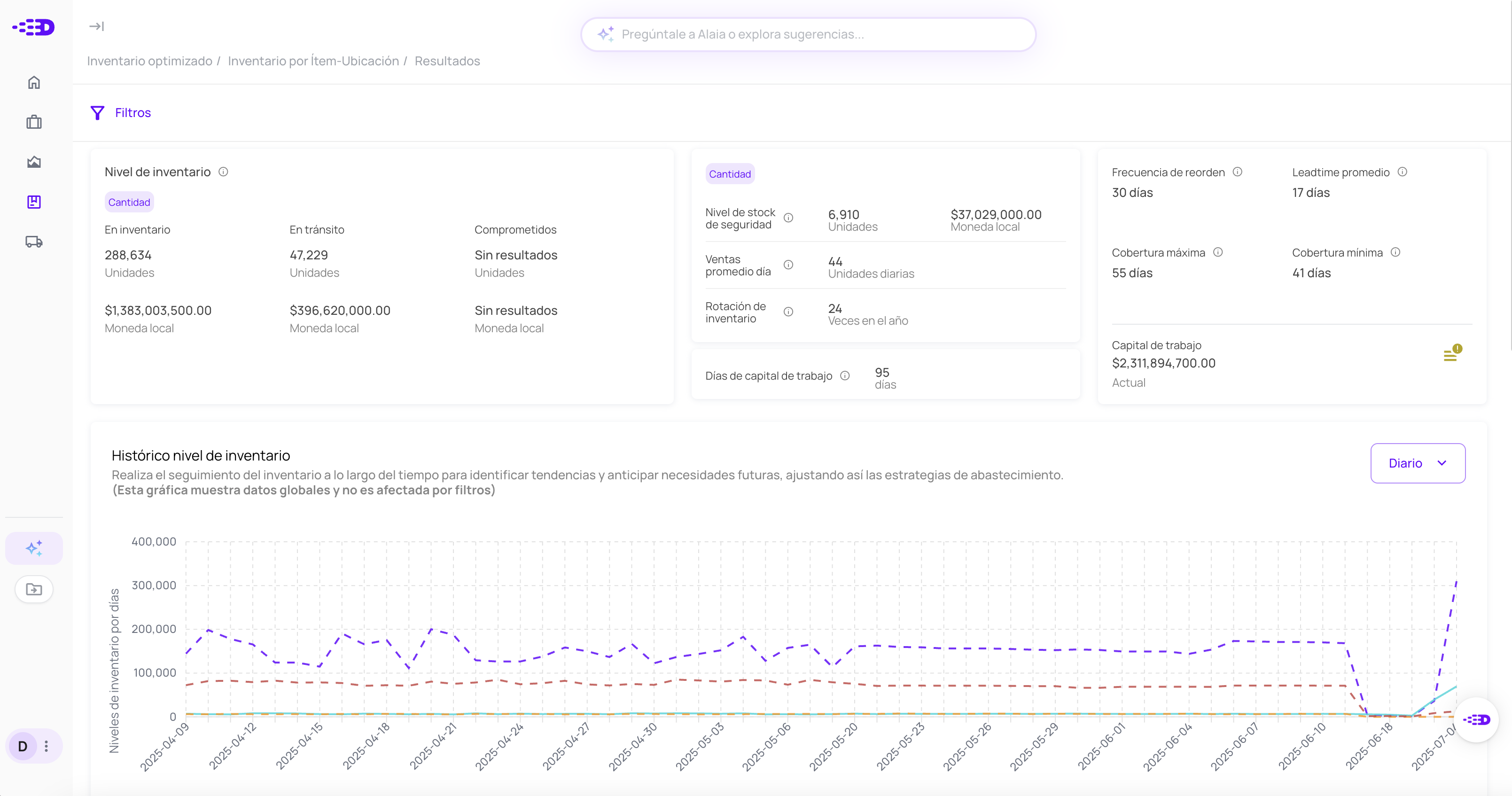
Task: Go to Inventario por Ítem-Ubicación breadcrumb
Action: pos(313,61)
